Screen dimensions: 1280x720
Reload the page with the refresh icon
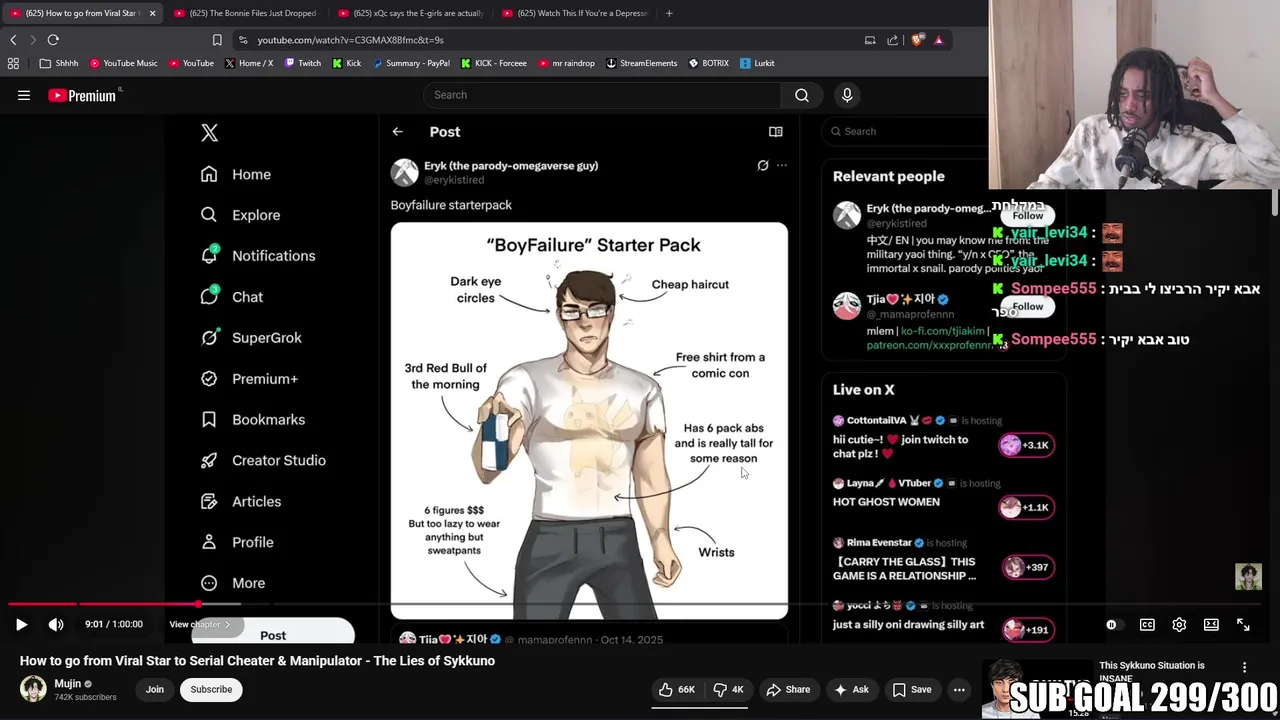[x=53, y=40]
